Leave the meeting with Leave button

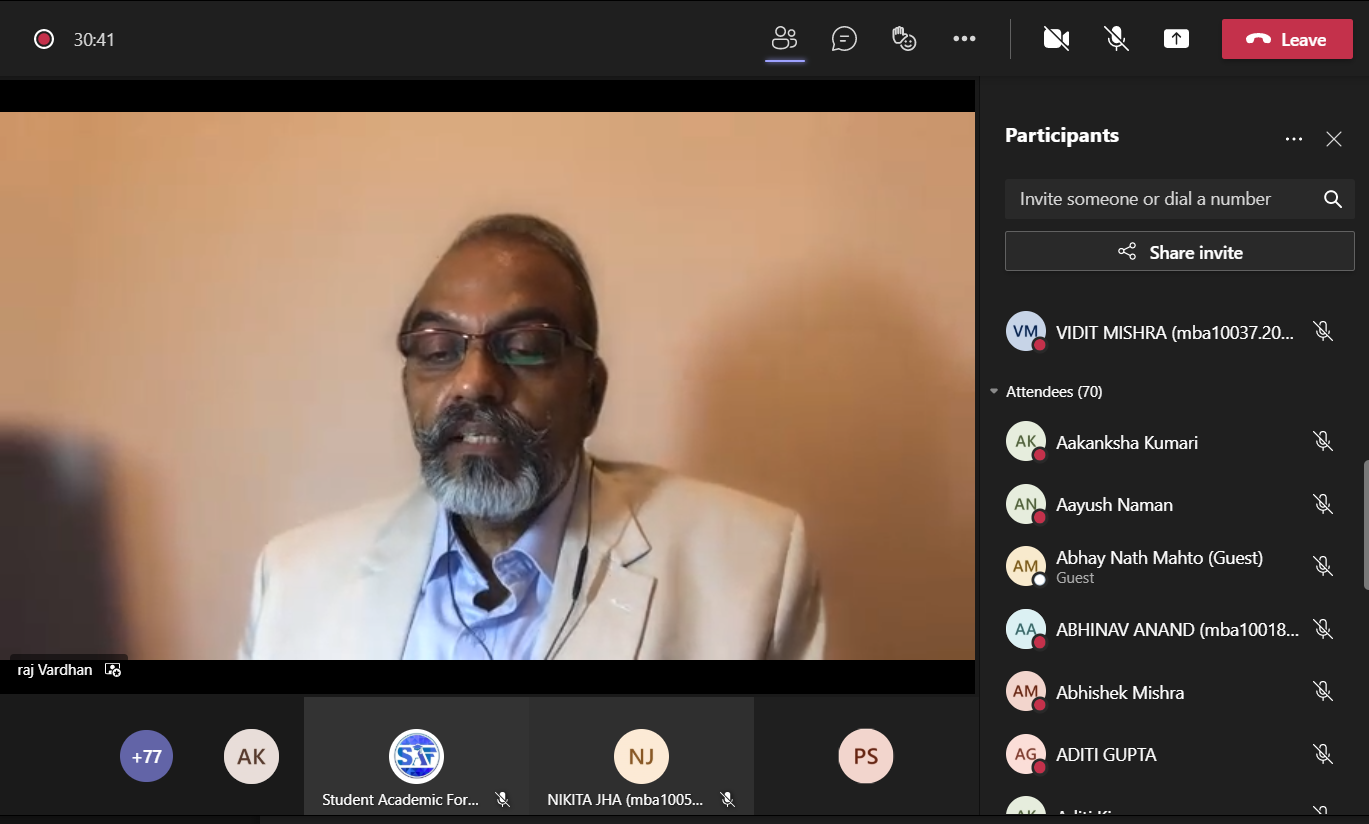point(1286,39)
